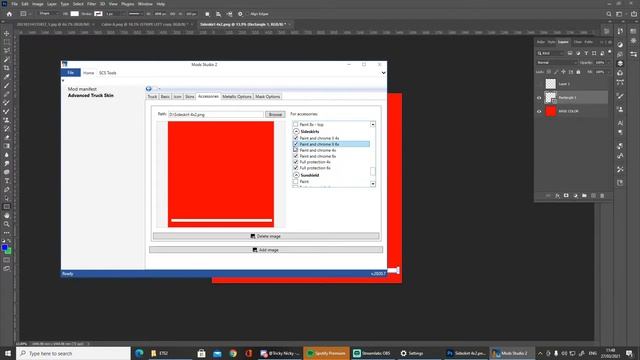Click the Delete image button
This screenshot has height=360, width=640.
(266, 236)
